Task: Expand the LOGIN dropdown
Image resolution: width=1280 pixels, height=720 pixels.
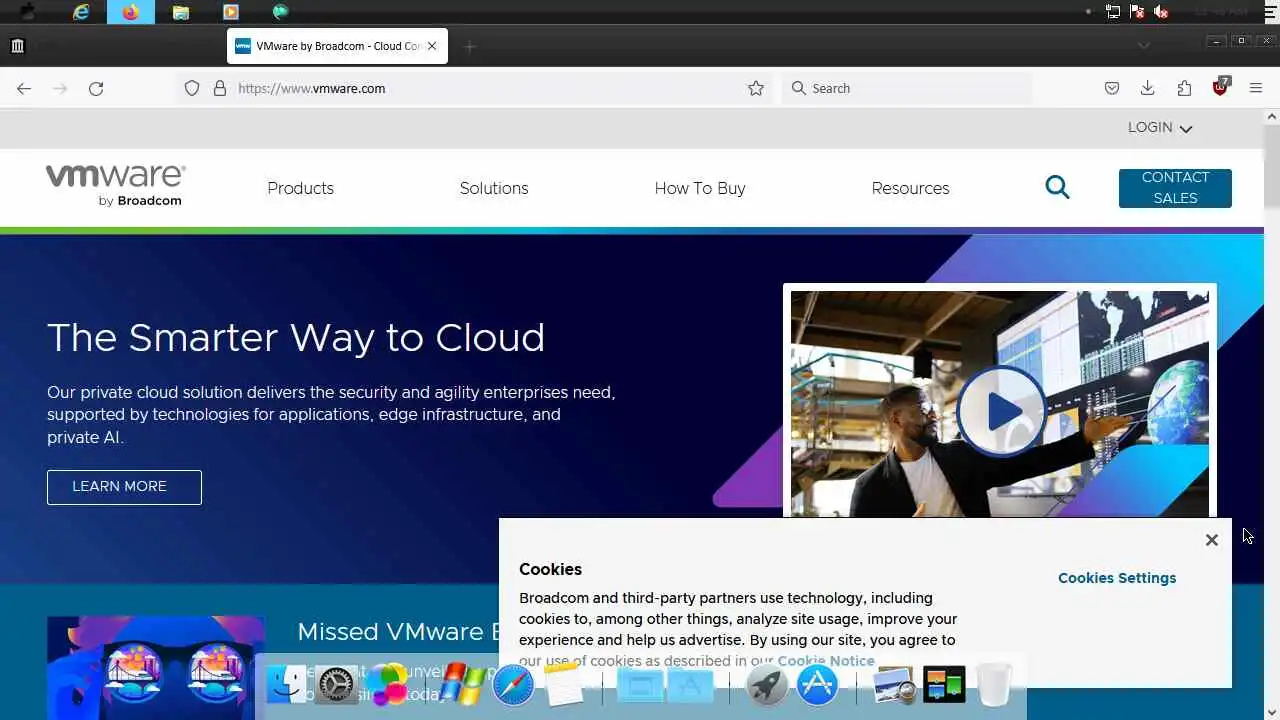Action: (1160, 128)
